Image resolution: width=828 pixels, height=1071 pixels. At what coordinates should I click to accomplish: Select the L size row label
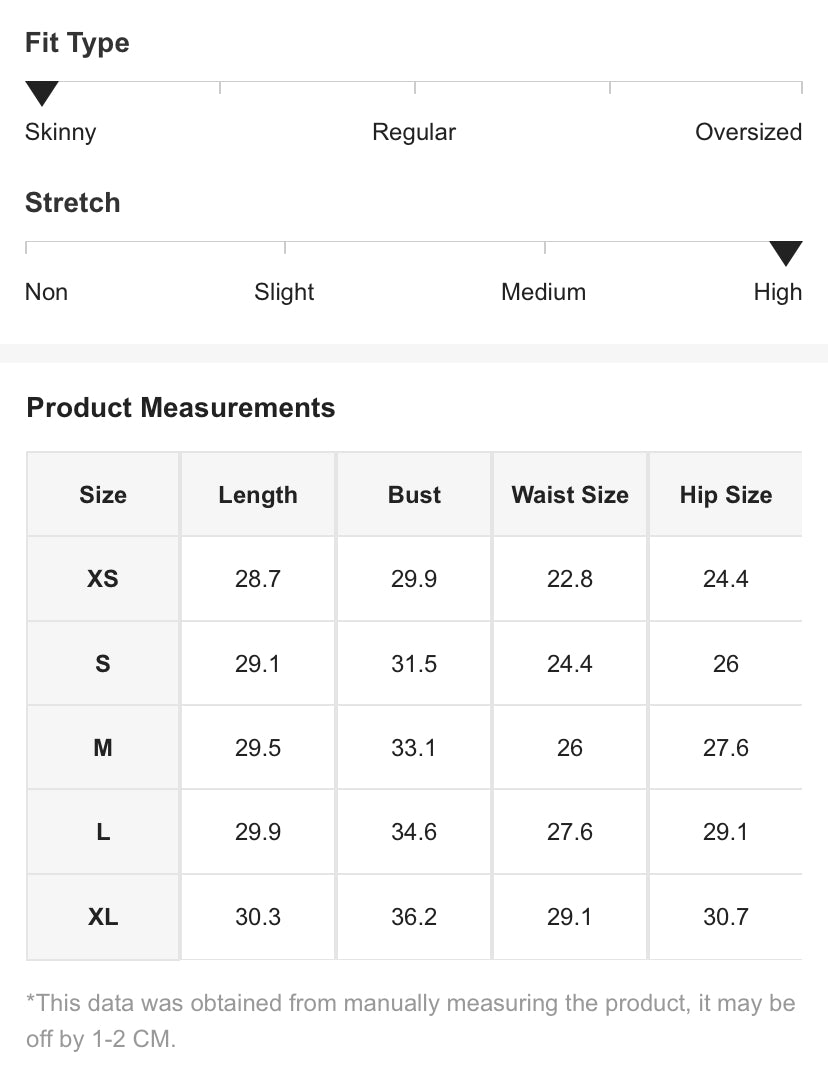pos(103,832)
